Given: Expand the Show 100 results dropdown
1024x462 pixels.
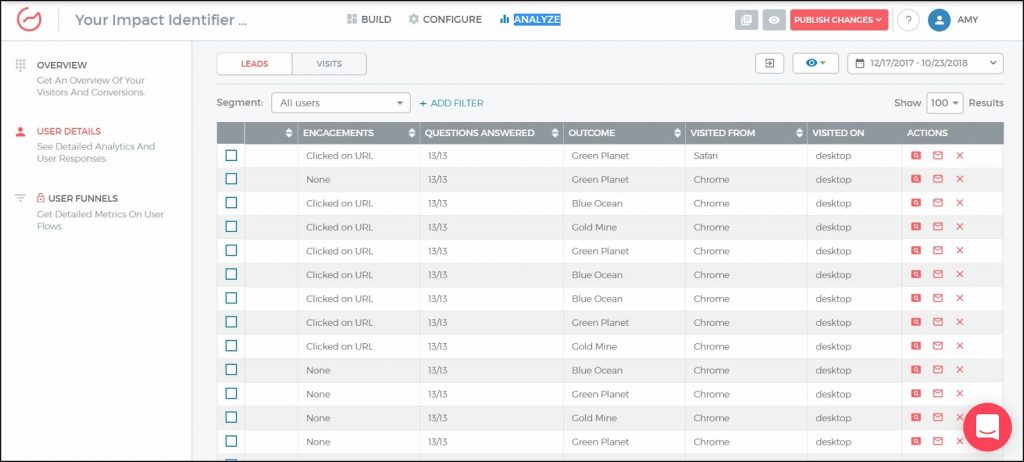Looking at the screenshot, I should point(943,103).
